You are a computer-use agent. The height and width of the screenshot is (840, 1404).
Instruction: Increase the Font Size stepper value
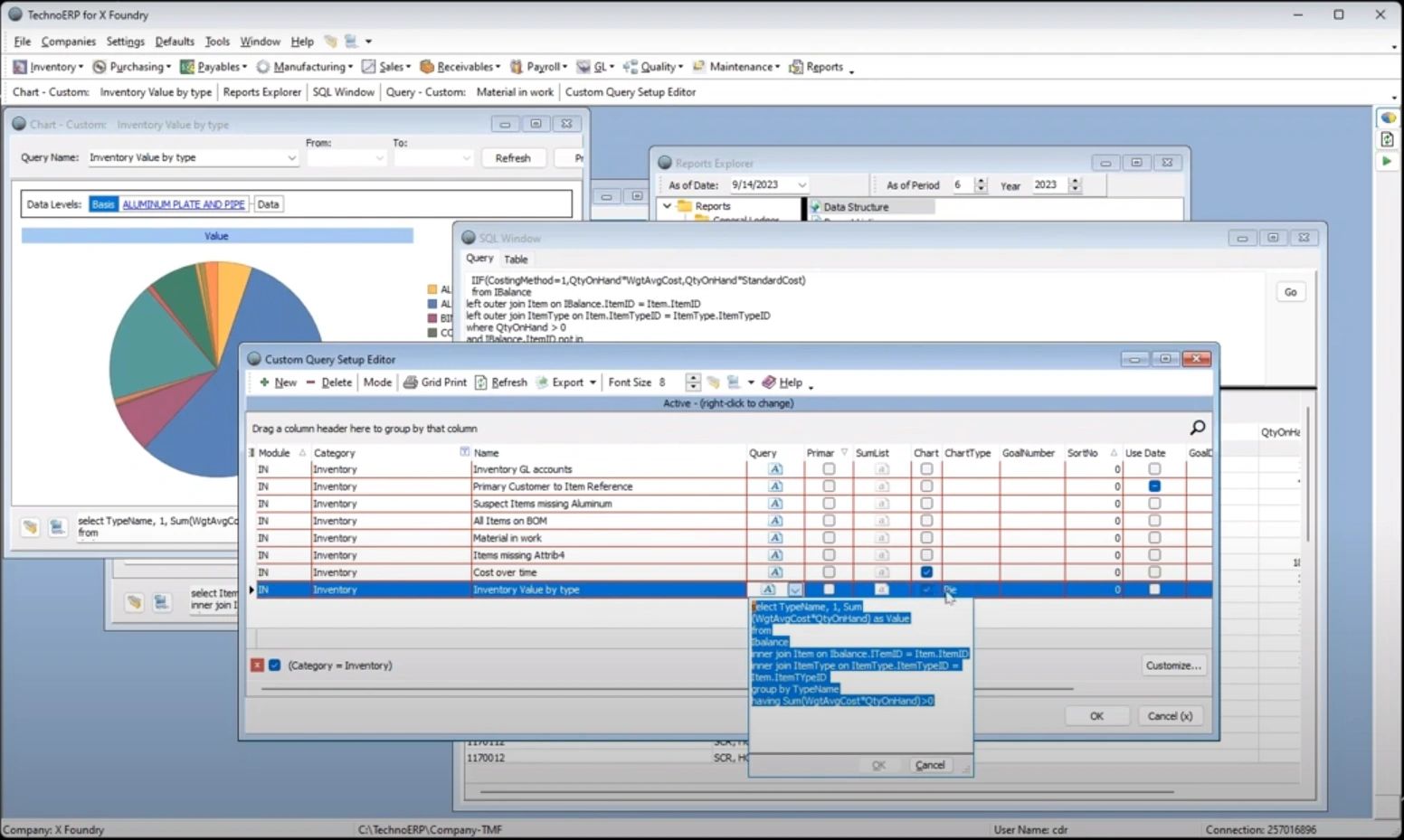(693, 378)
